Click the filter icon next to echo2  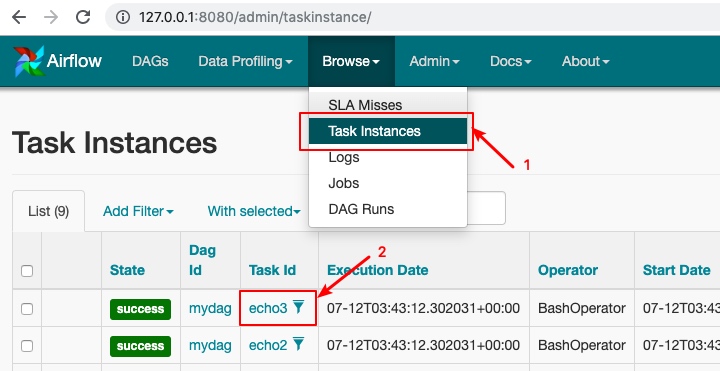coord(298,343)
